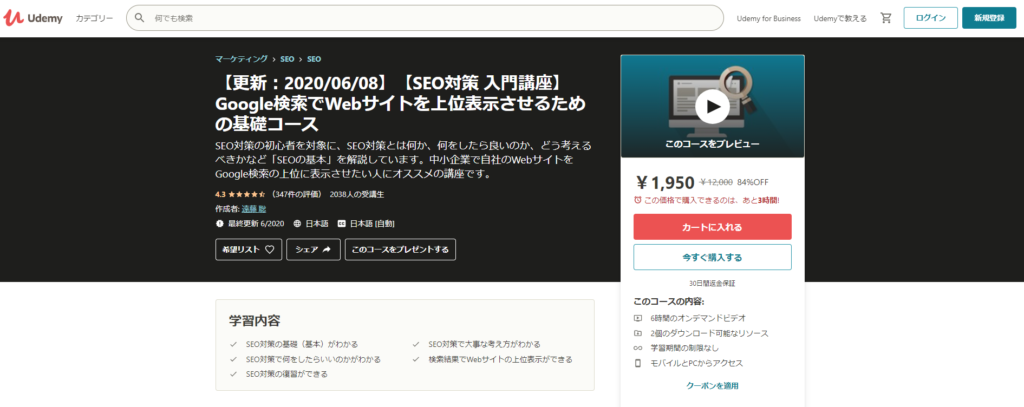This screenshot has height=407, width=1024.
Task: Play the course preview video
Action: coord(712,106)
